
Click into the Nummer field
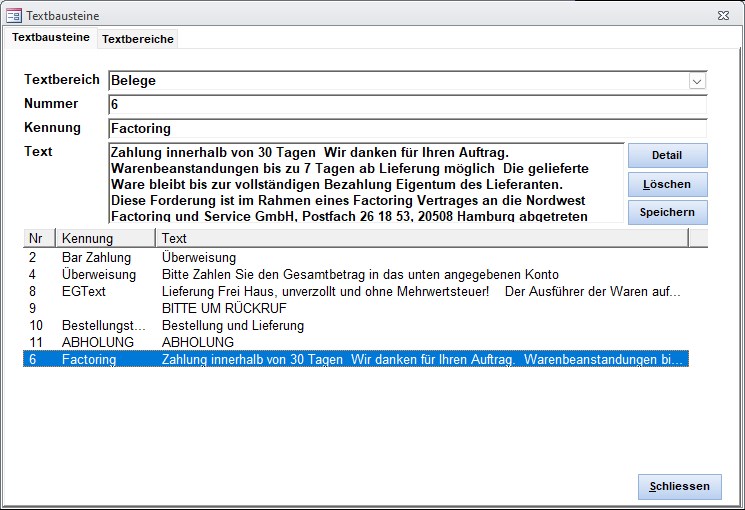coord(406,104)
